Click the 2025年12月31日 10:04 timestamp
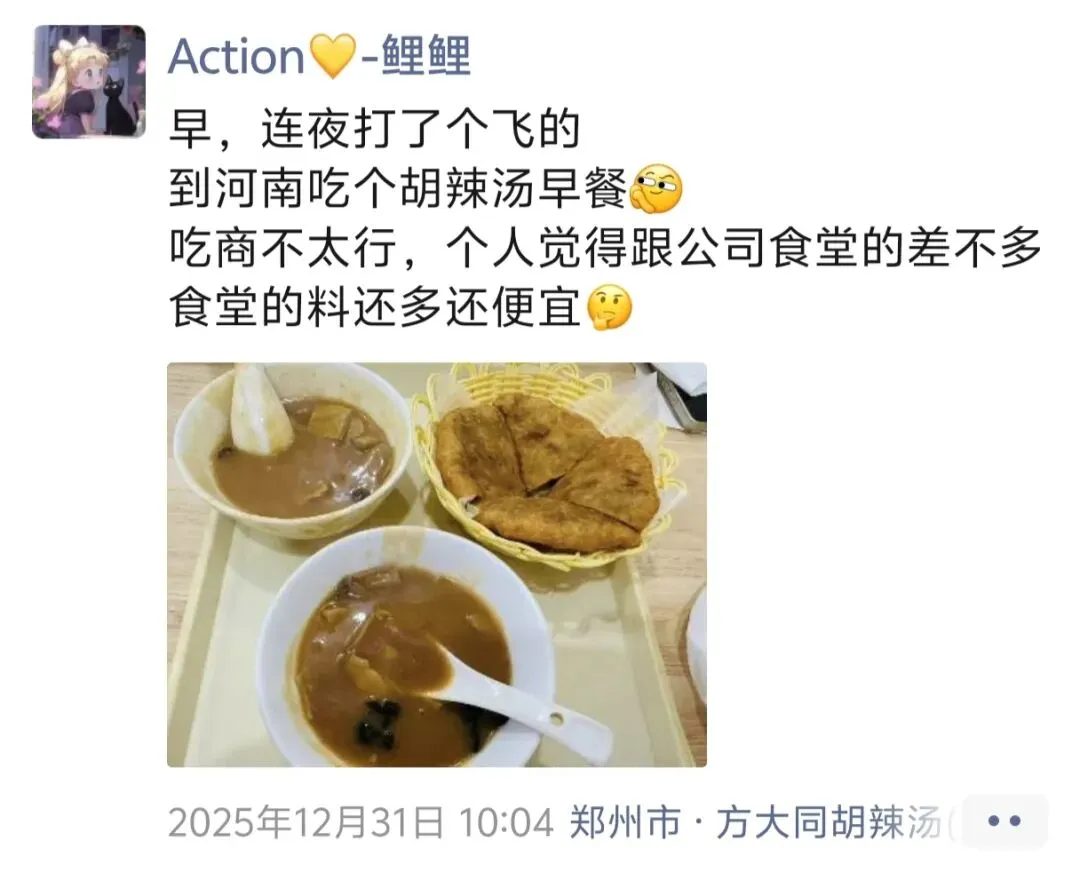1080x888 pixels. 361,823
